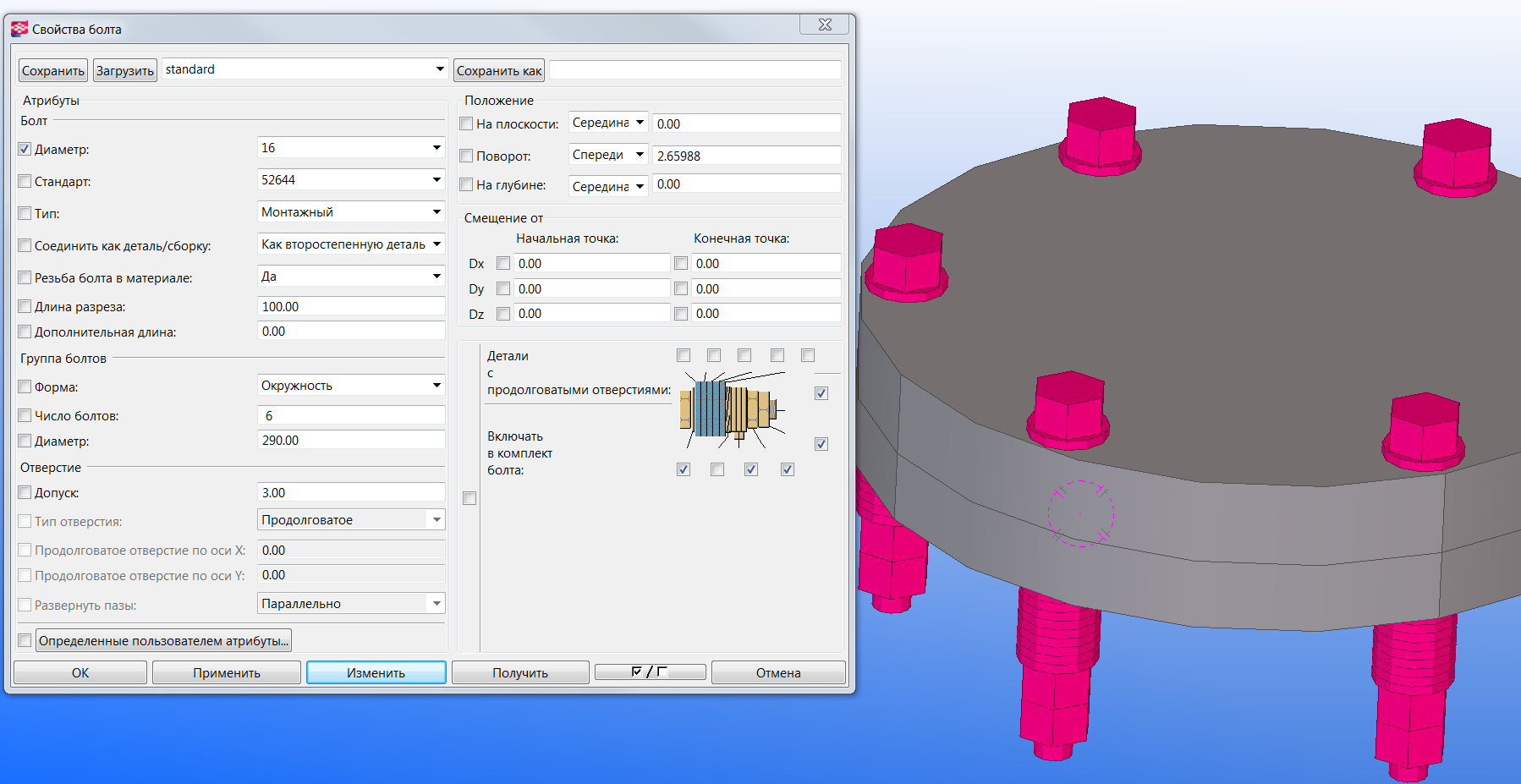
Task: Enable the Dx начальная точка checkbox
Action: 503,263
